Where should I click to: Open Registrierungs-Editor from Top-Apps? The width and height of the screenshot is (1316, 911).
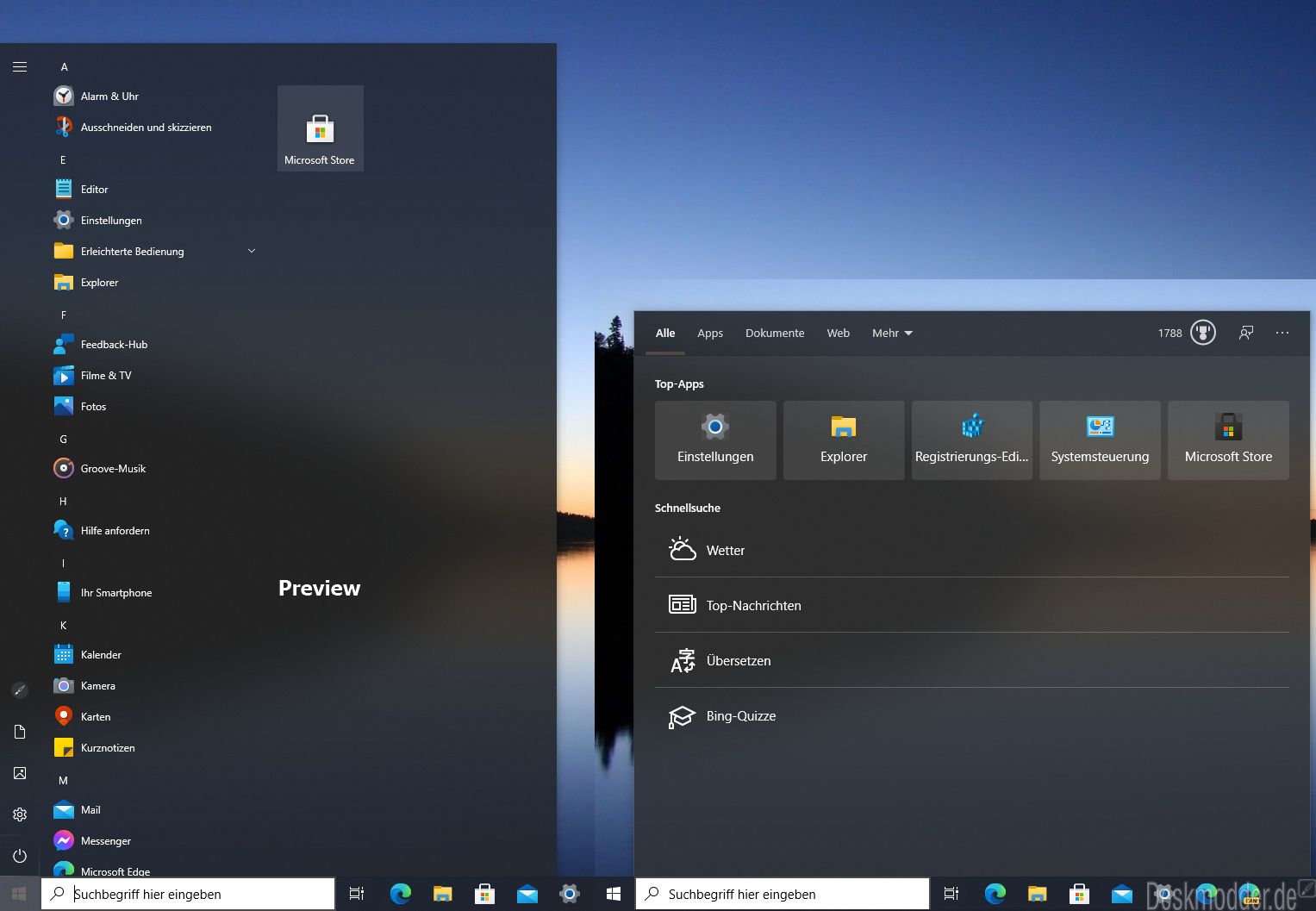tap(972, 440)
